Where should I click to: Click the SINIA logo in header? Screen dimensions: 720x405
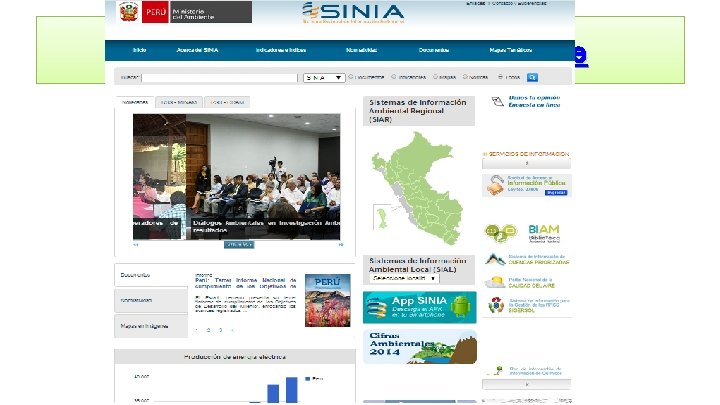pyautogui.click(x=353, y=13)
